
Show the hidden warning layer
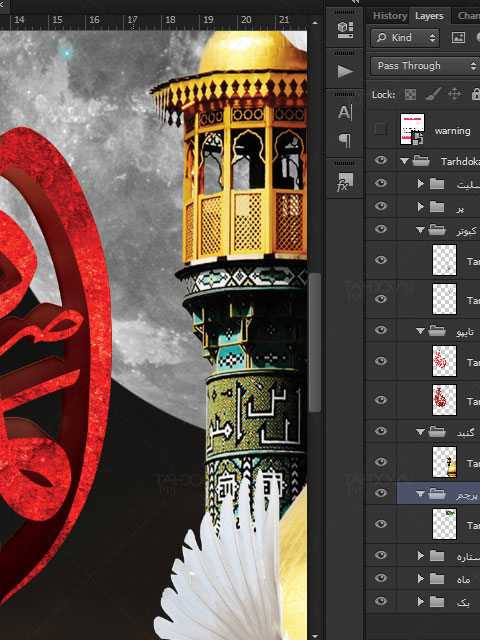[x=381, y=129]
